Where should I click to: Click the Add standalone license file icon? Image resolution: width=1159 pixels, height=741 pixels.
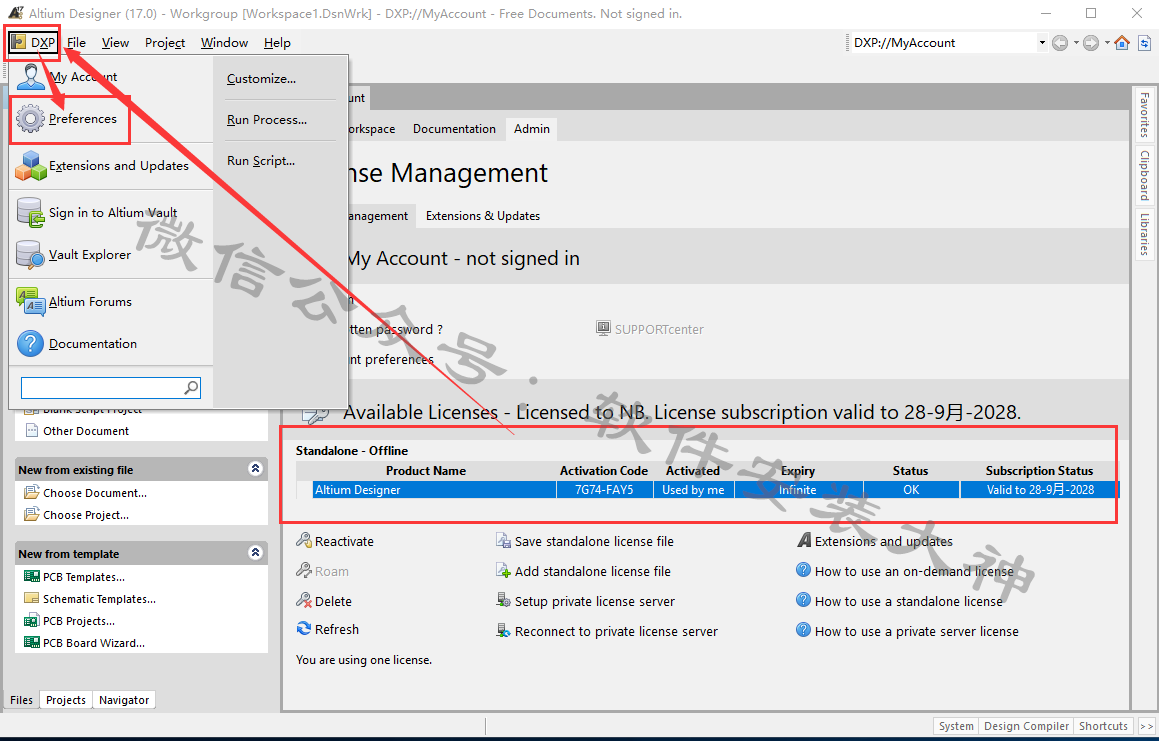[503, 570]
